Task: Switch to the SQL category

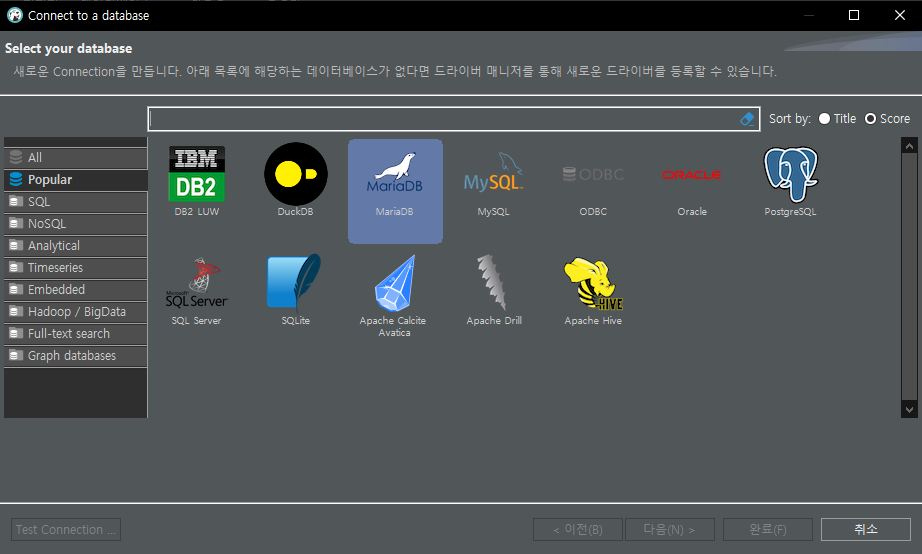Action: pyautogui.click(x=75, y=202)
